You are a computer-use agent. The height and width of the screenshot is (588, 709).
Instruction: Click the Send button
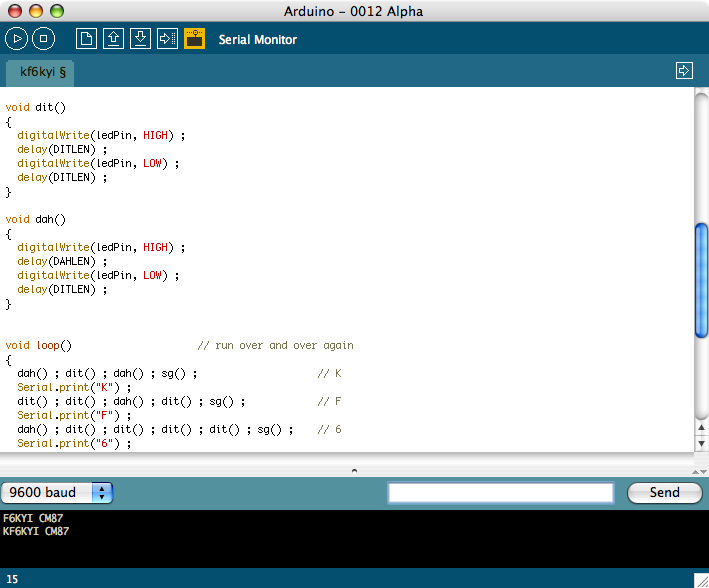pos(664,493)
